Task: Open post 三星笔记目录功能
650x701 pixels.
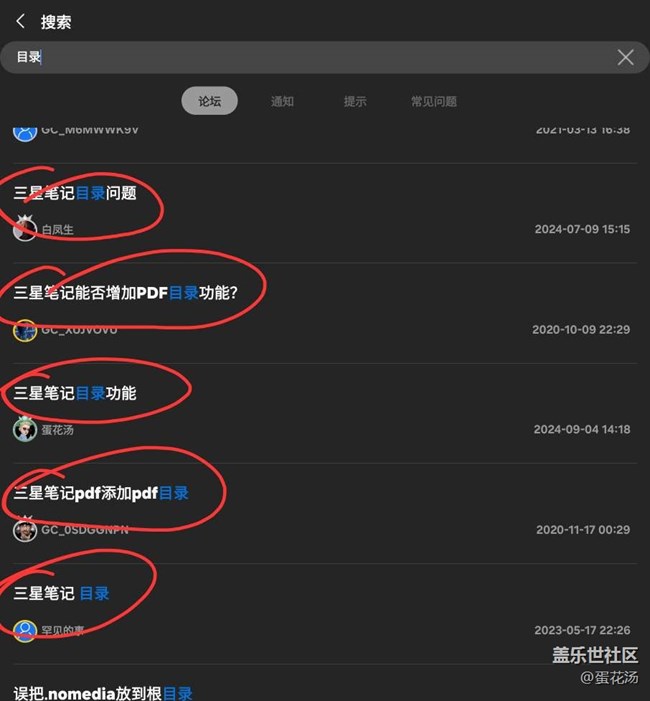Action: coord(75,393)
